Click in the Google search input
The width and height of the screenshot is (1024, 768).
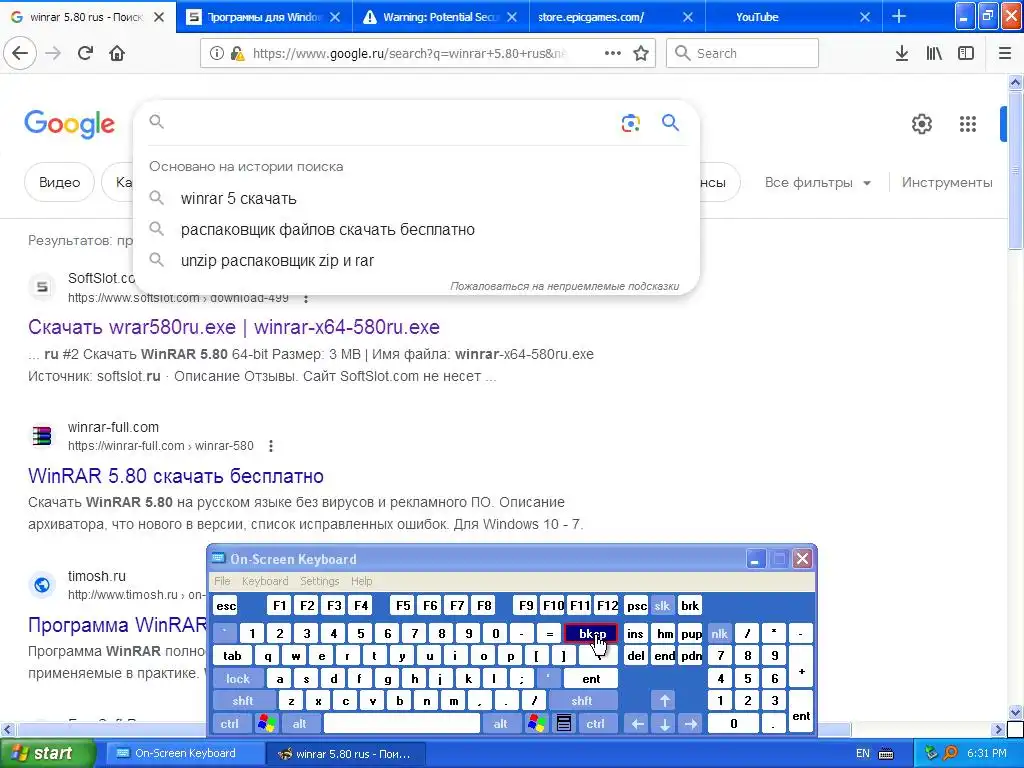[x=392, y=122]
